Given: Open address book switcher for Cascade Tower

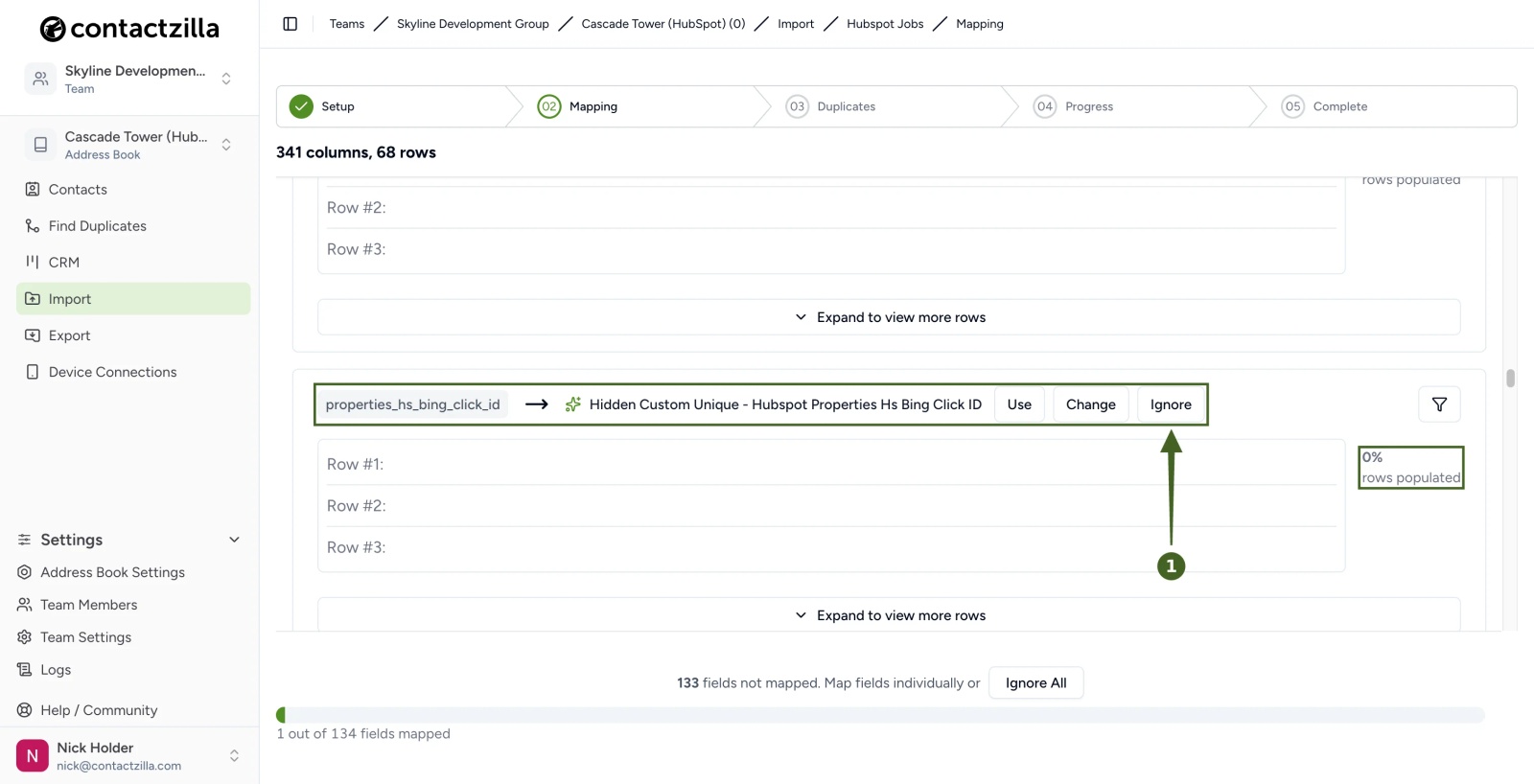Looking at the screenshot, I should [226, 145].
